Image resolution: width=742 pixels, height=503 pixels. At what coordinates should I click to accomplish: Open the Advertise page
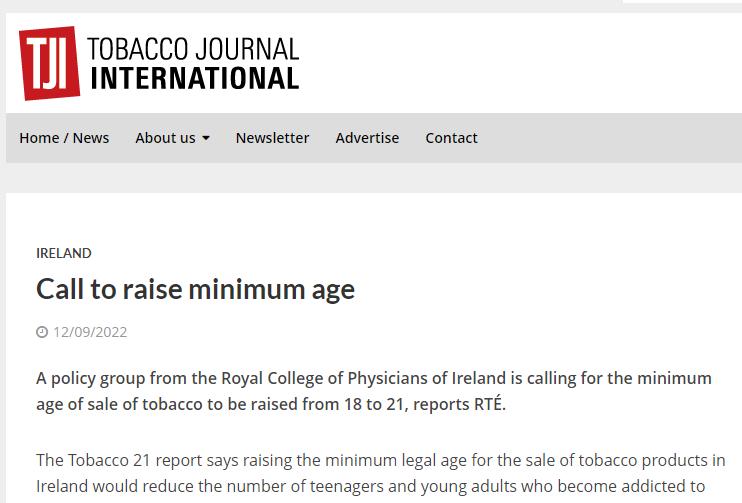[367, 138]
